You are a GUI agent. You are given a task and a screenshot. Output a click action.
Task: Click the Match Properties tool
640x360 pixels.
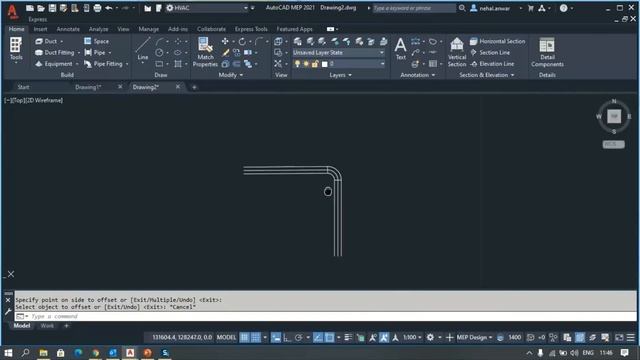205,51
